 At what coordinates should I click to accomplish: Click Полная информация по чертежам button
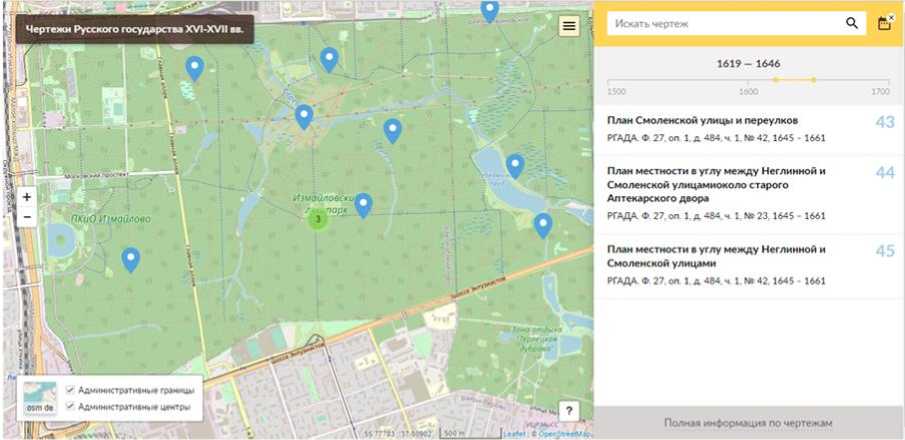[748, 422]
